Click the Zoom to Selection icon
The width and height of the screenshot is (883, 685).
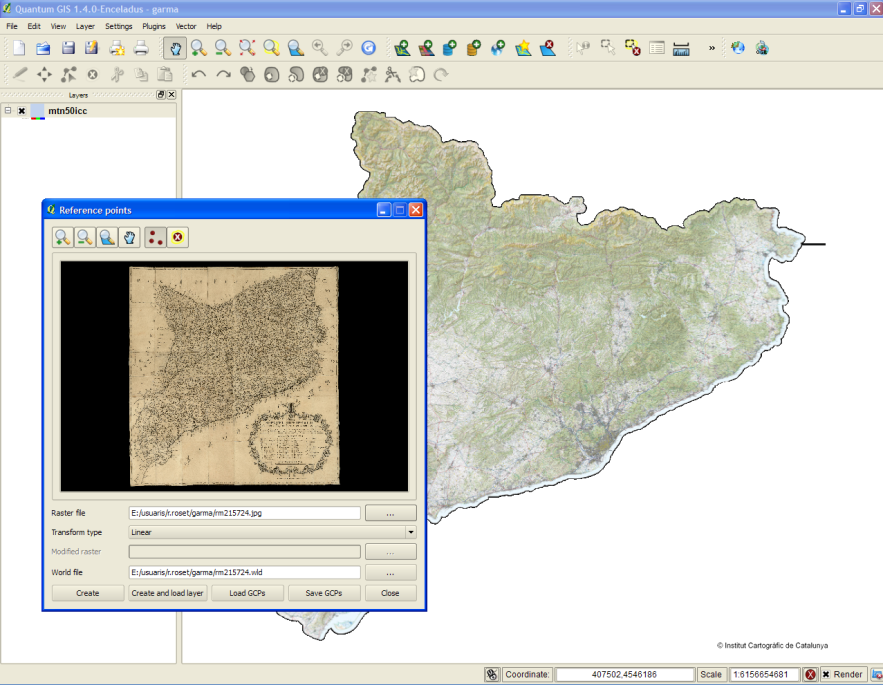[x=271, y=48]
